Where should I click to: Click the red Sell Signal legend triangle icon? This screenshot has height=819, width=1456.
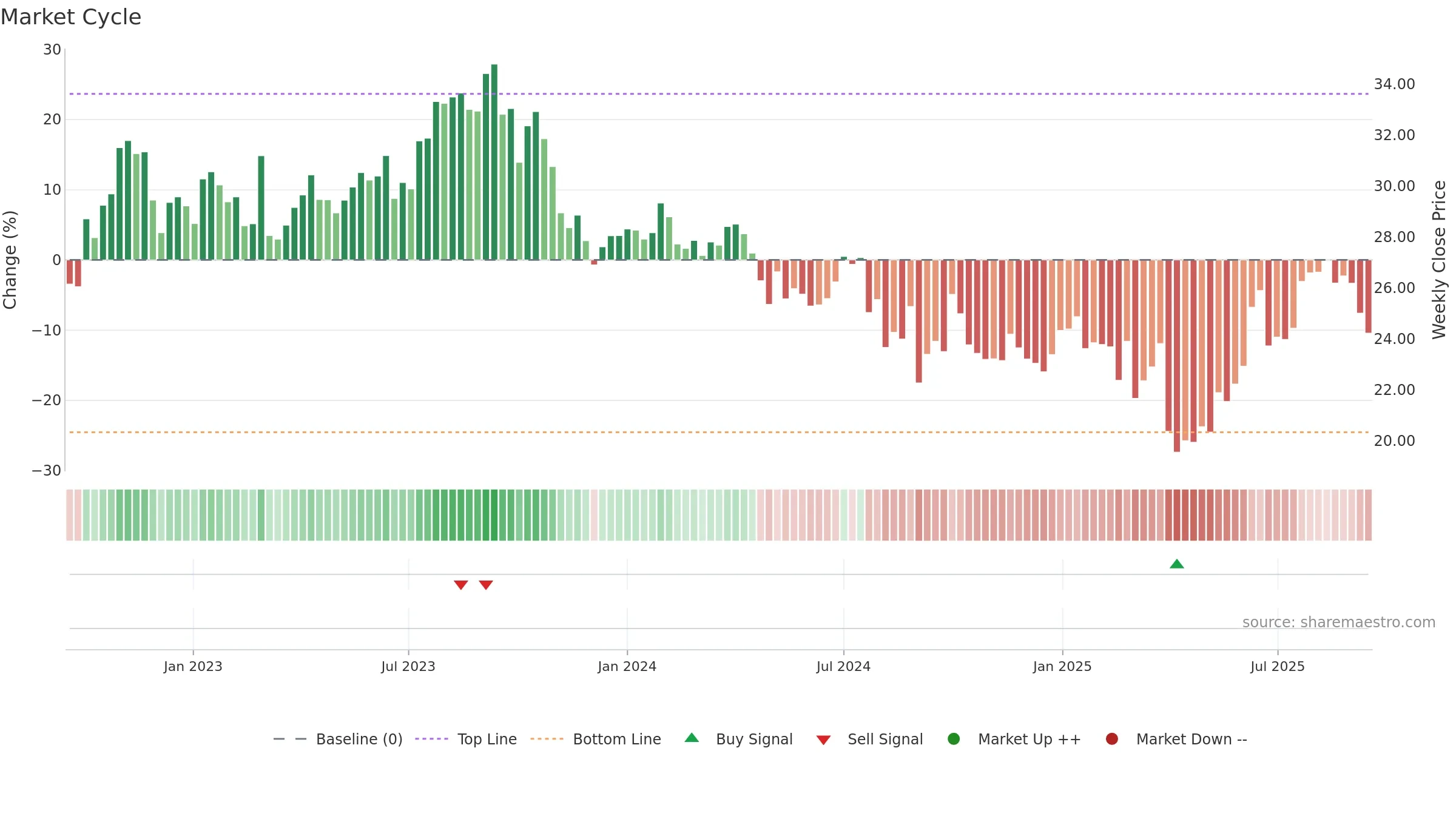tap(823, 740)
